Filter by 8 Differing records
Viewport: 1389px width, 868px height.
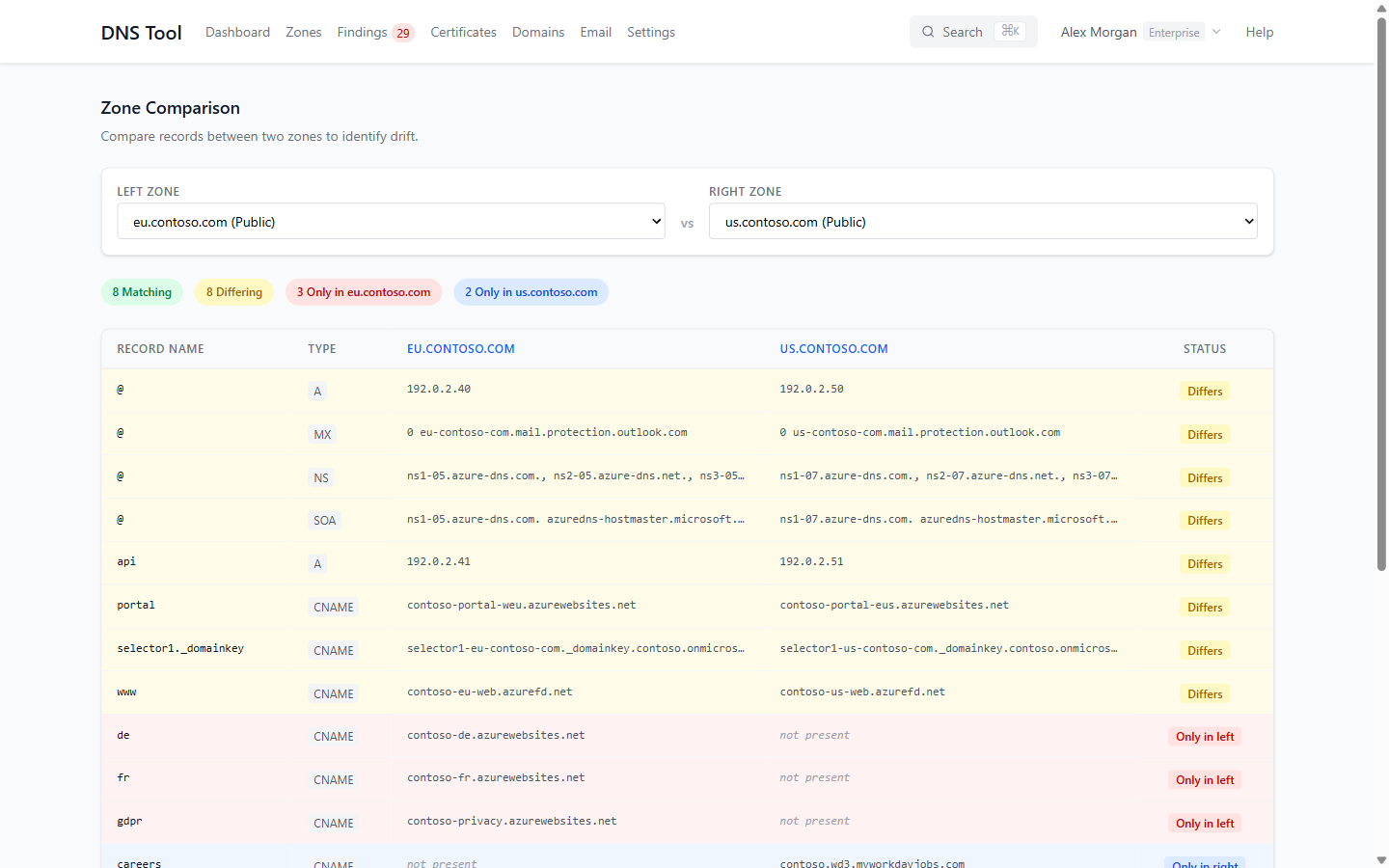click(x=234, y=292)
